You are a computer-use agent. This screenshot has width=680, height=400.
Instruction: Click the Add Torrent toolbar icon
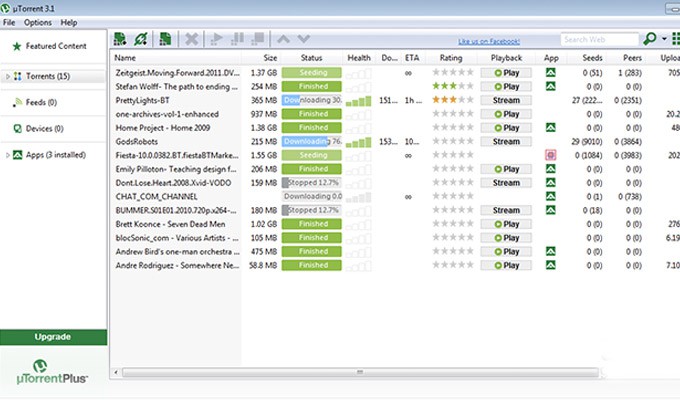(x=120, y=39)
